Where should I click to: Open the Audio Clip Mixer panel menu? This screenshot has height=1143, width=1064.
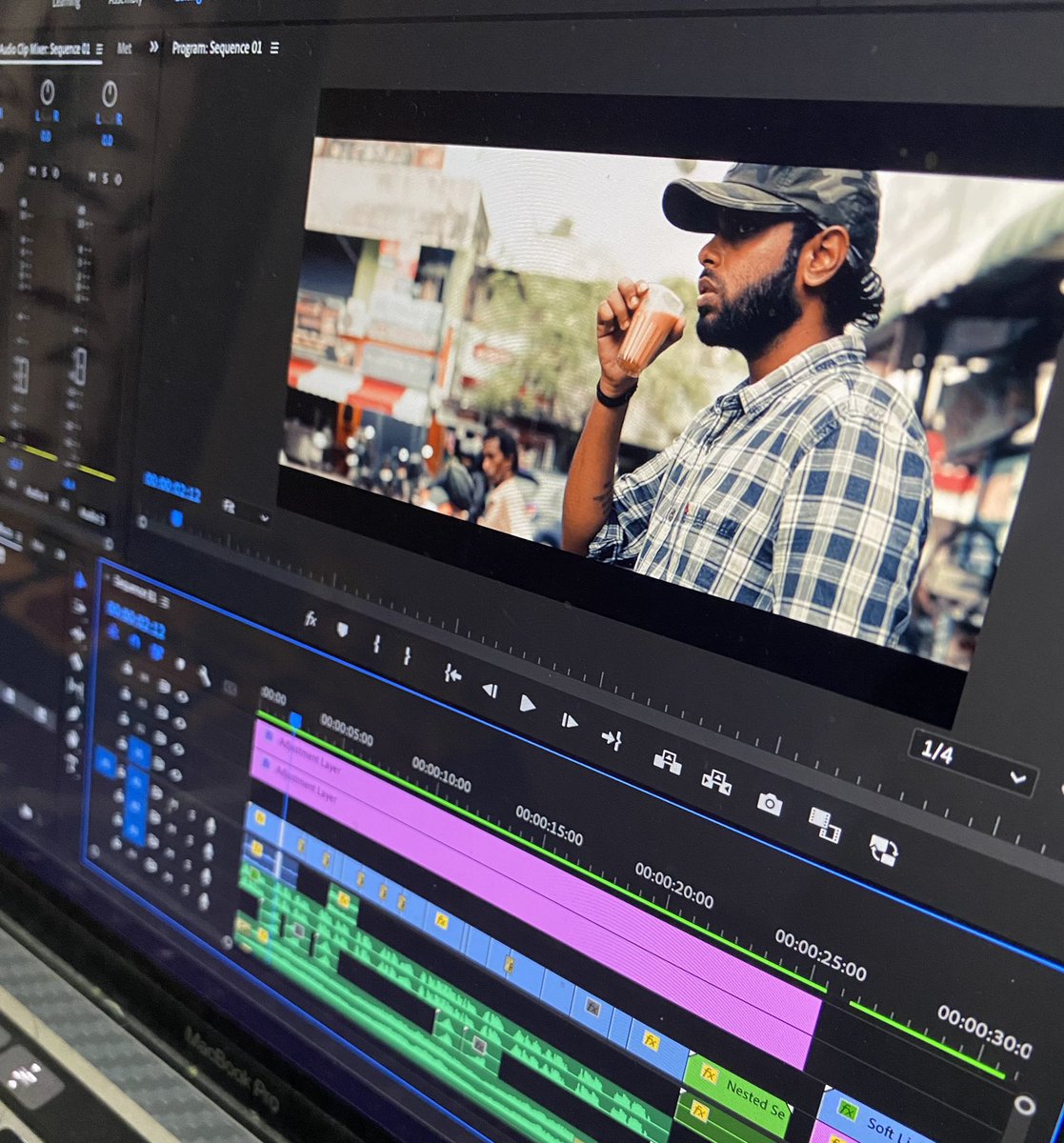100,49
